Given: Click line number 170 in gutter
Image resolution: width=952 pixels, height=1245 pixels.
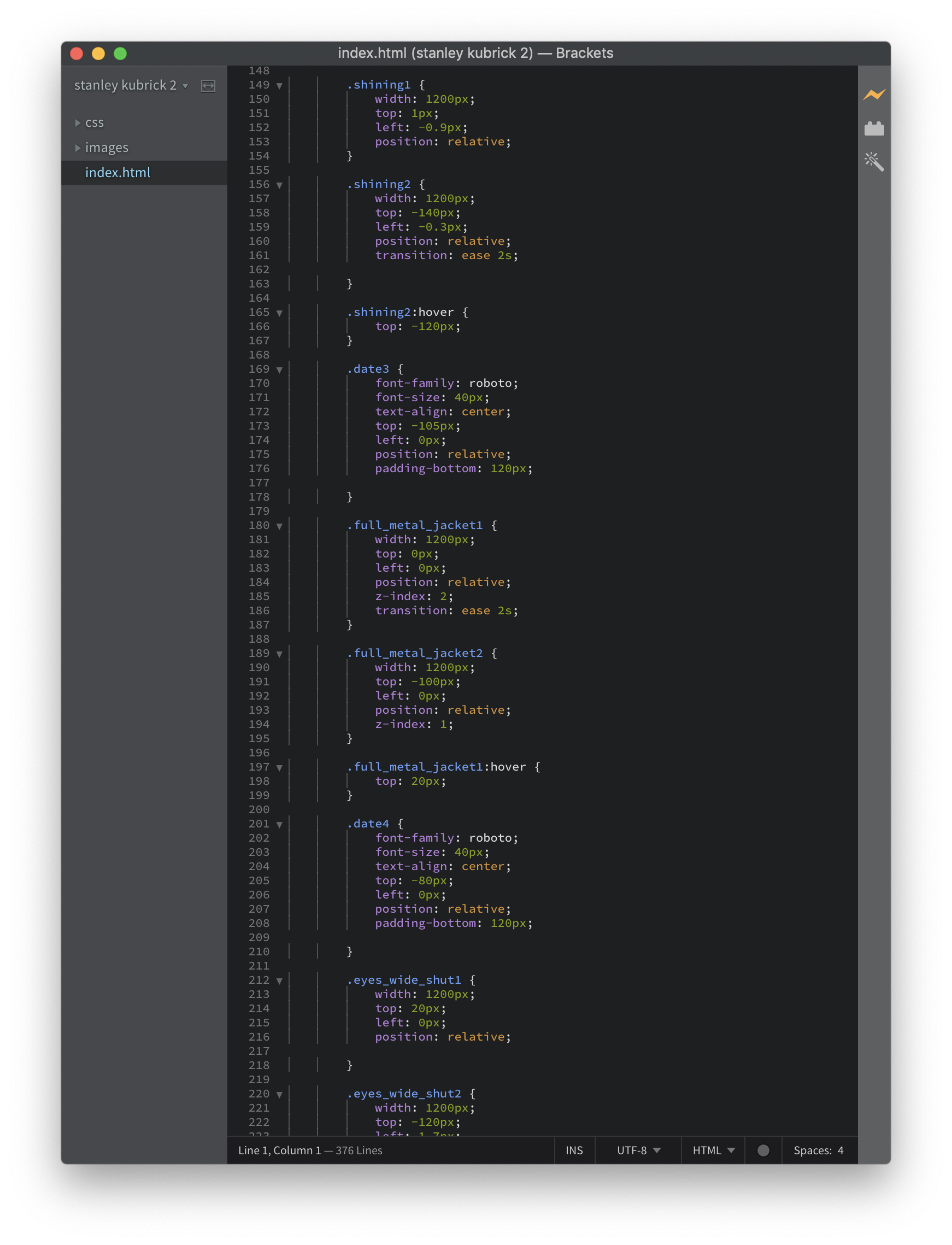Looking at the screenshot, I should click(x=259, y=383).
